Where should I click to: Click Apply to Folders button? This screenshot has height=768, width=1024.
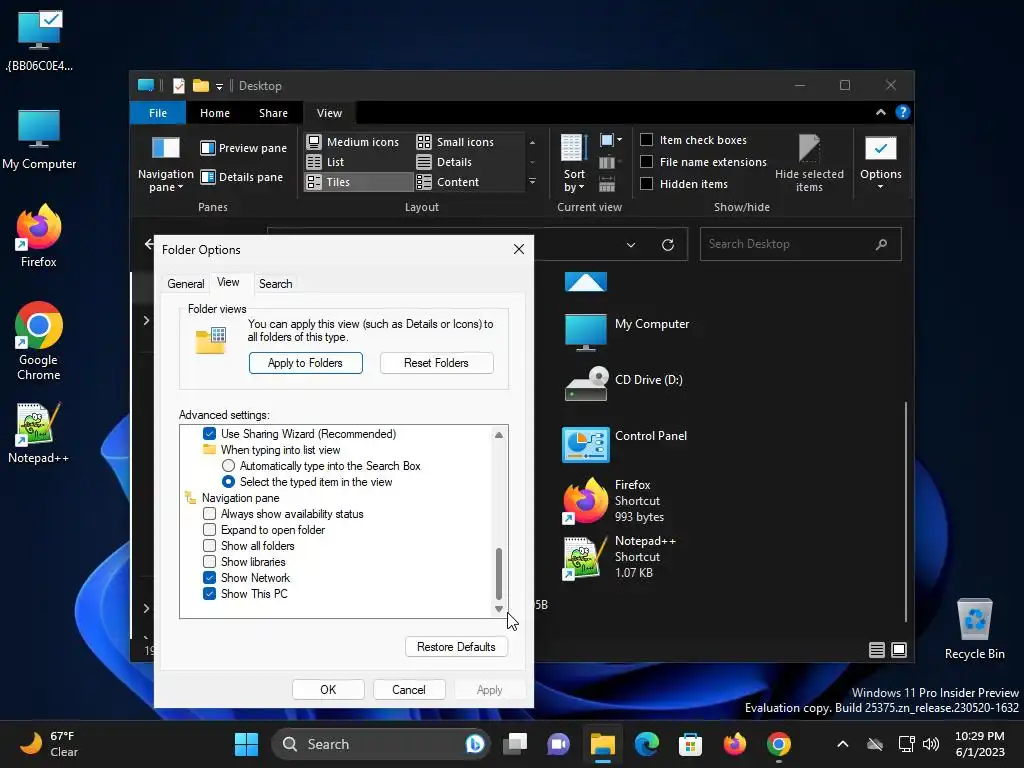(306, 363)
